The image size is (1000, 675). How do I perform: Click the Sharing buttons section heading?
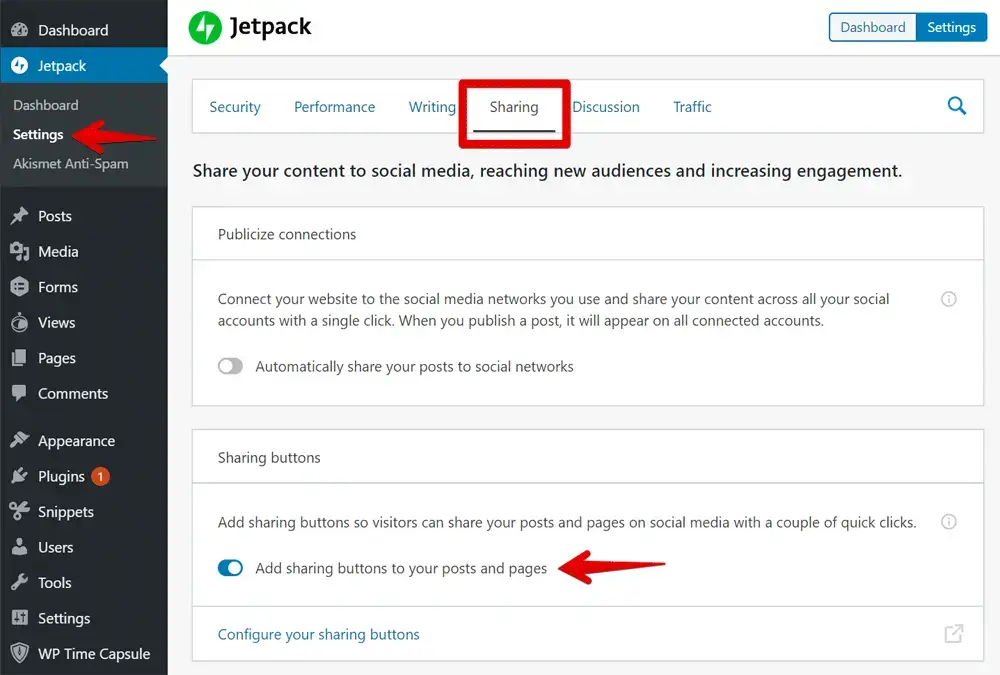(269, 457)
